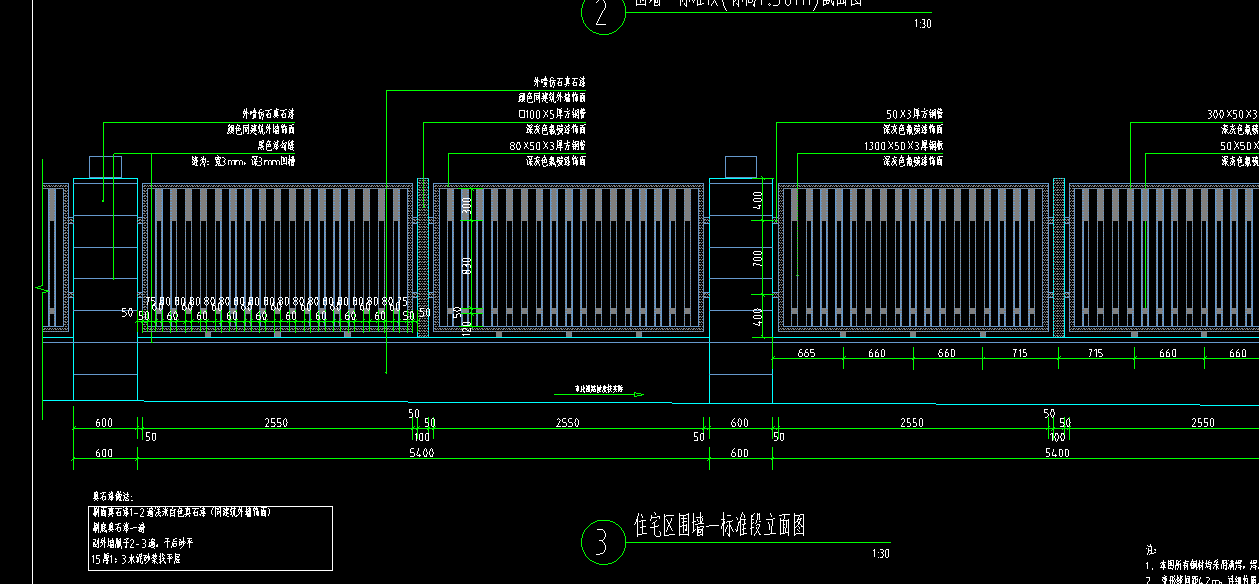The image size is (1259, 584).
Task: Click the 真石漆做法 heading
Action: [113, 496]
